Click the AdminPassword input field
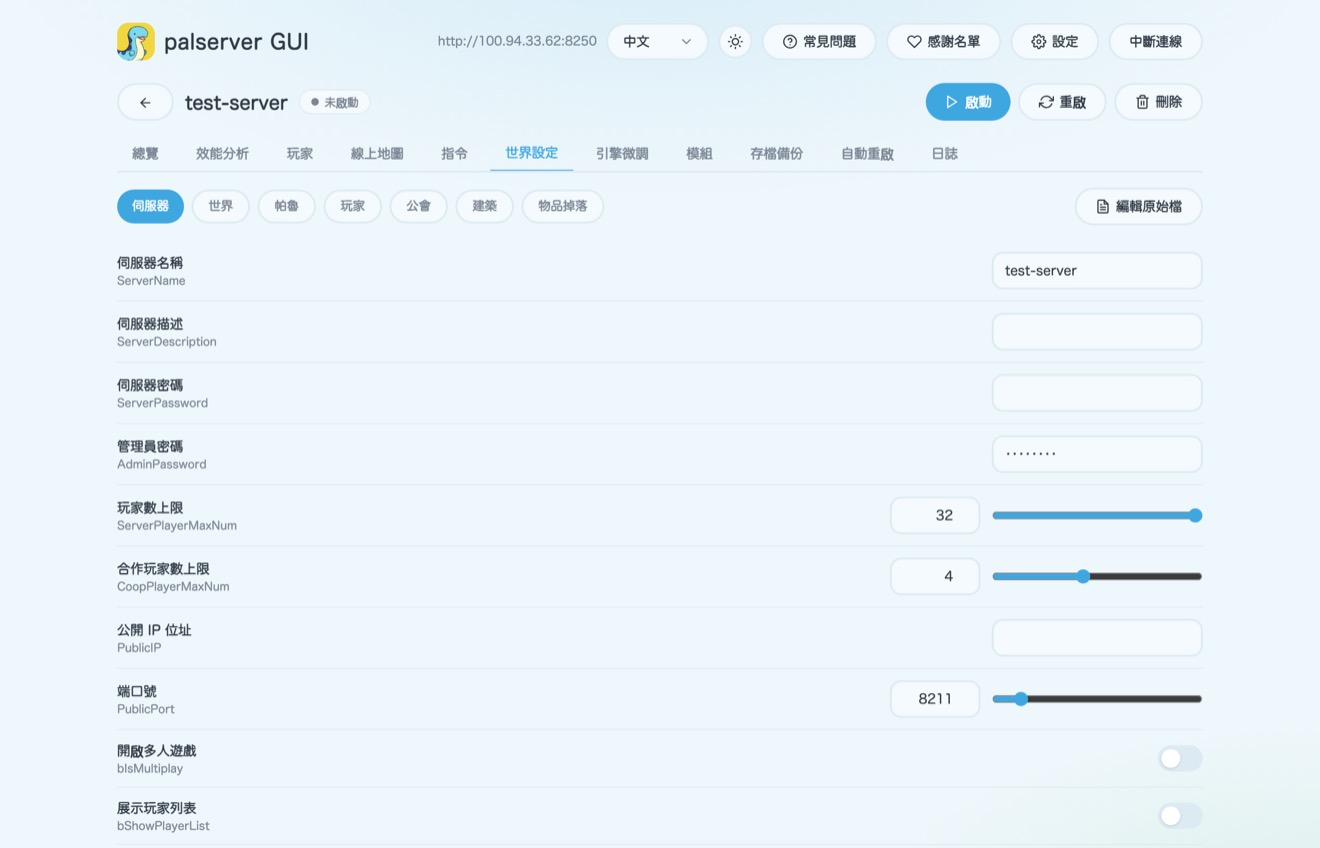 [1097, 454]
